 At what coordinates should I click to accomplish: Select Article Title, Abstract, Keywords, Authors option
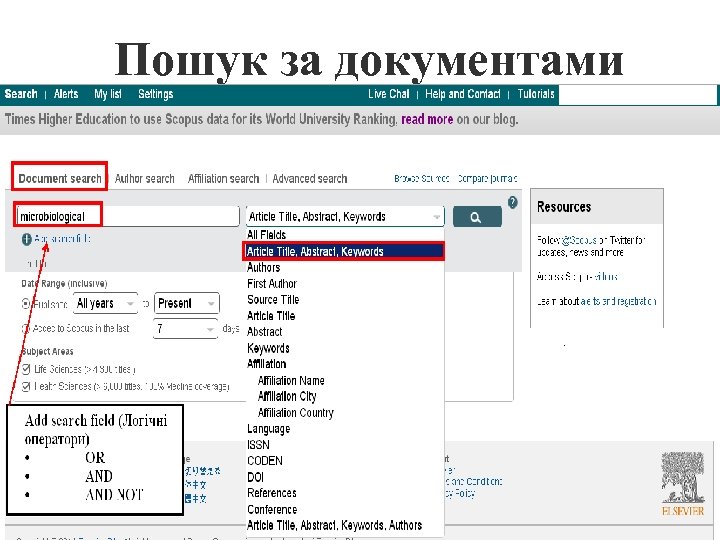pyautogui.click(x=334, y=525)
